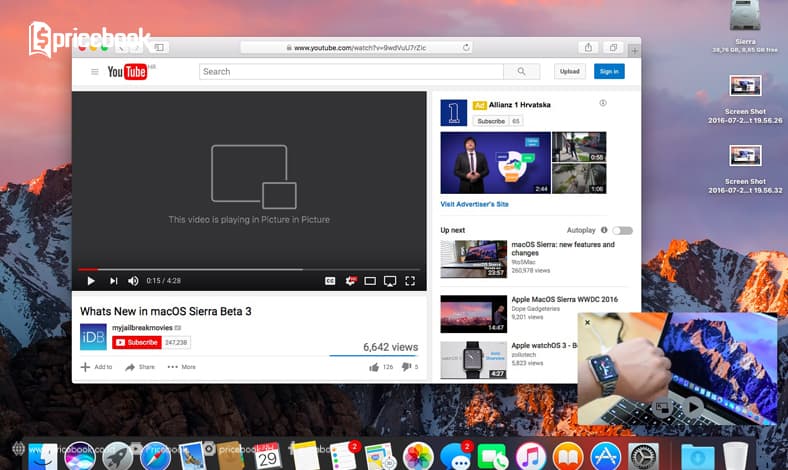Click the Apple watchOS 3 video thumbnail

click(473, 360)
